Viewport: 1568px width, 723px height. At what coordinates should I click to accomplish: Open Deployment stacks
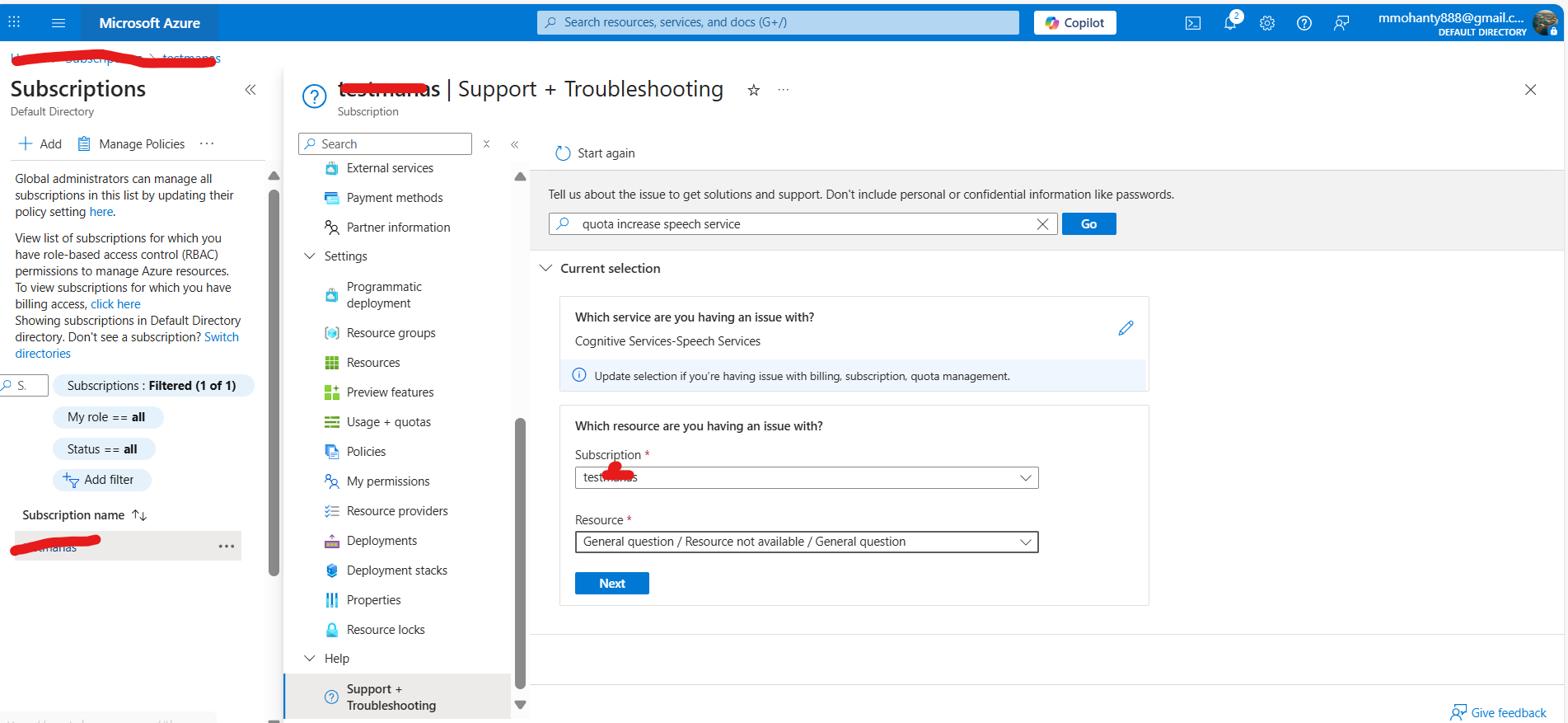point(397,570)
